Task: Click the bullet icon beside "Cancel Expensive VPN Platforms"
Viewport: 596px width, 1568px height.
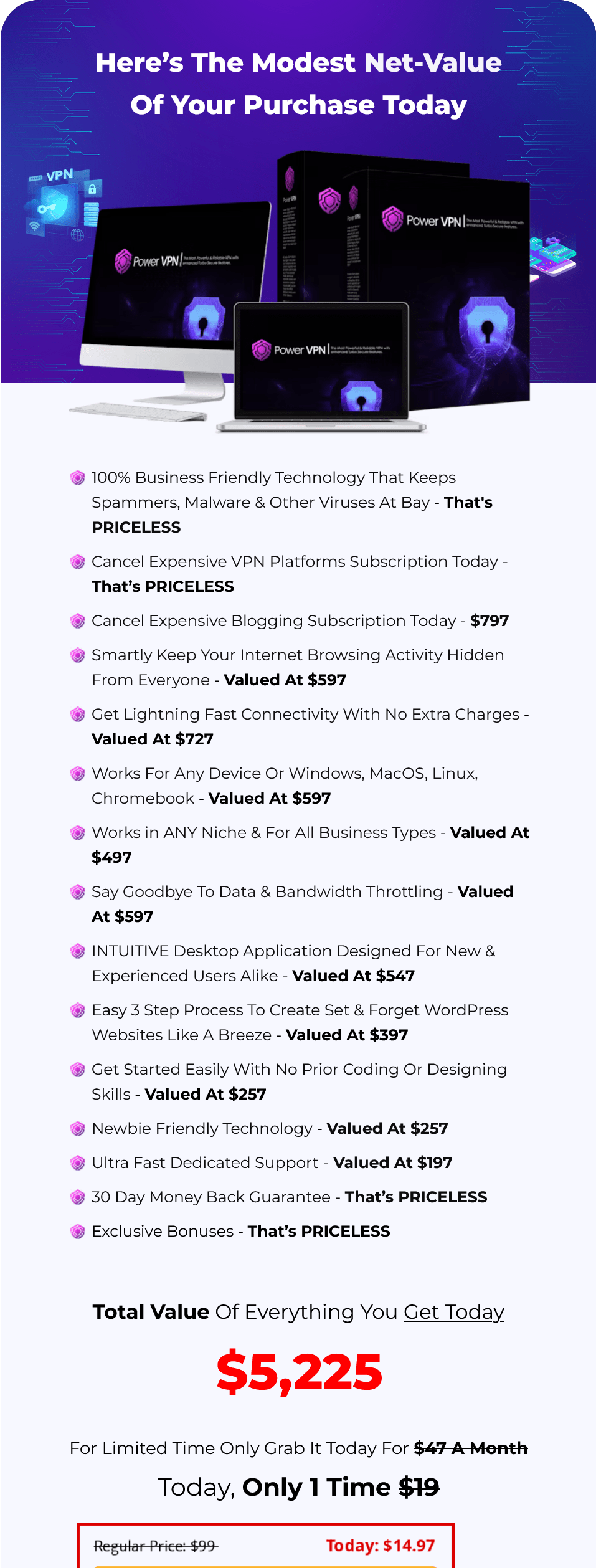Action: coord(78,562)
